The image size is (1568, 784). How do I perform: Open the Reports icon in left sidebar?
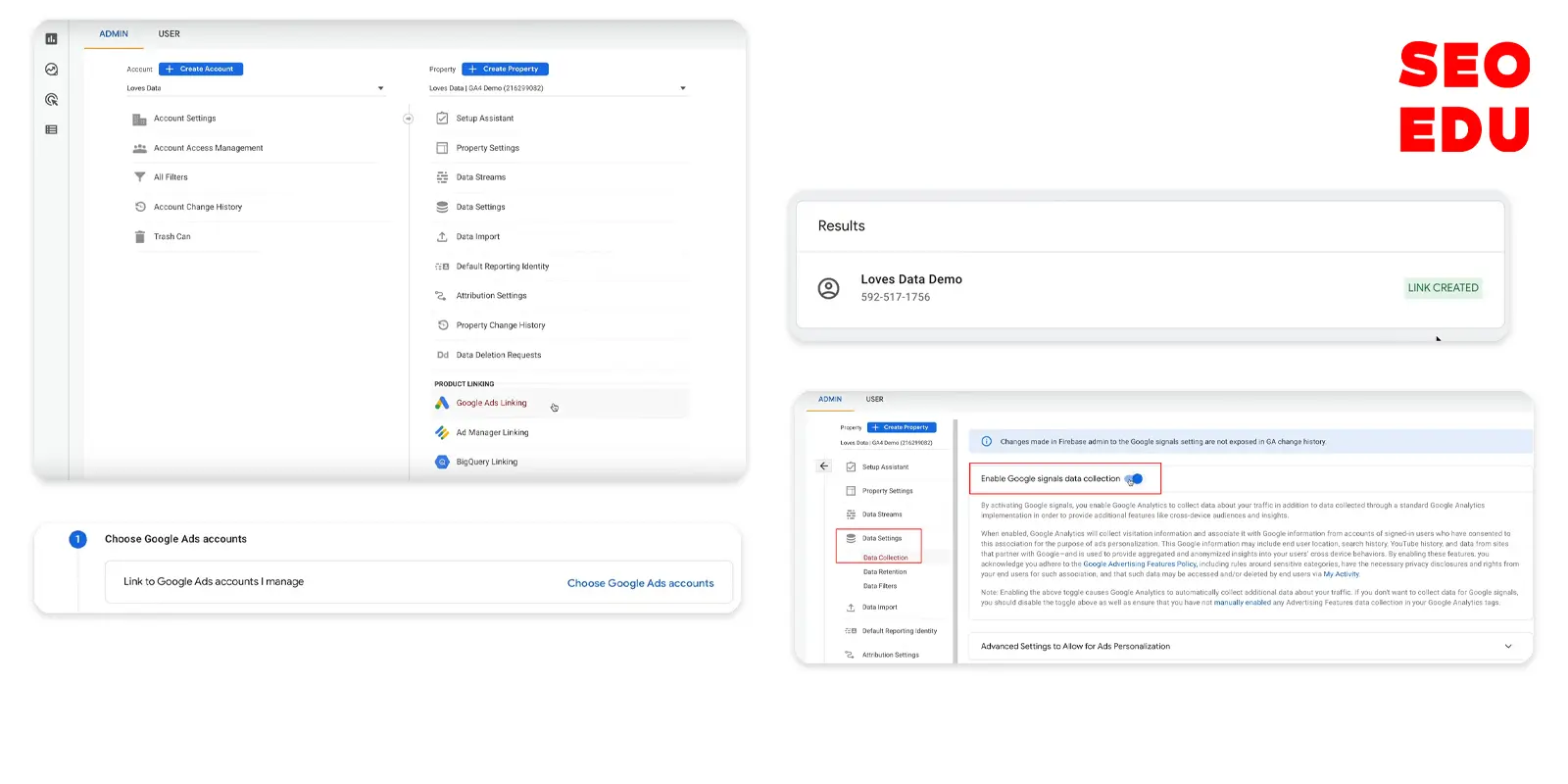pyautogui.click(x=51, y=39)
